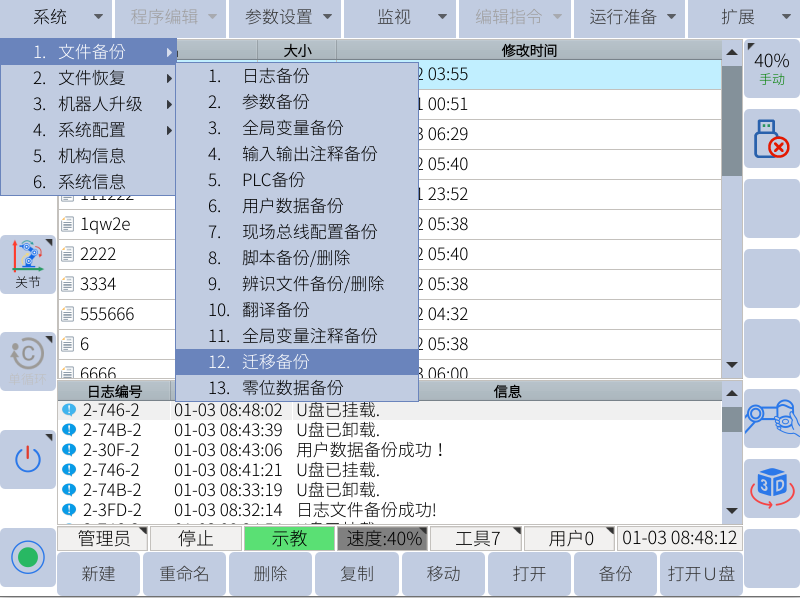This screenshot has height=598, width=800.
Task: Click the info icon beside log 2-30F-2
Action: pyautogui.click(x=68, y=450)
